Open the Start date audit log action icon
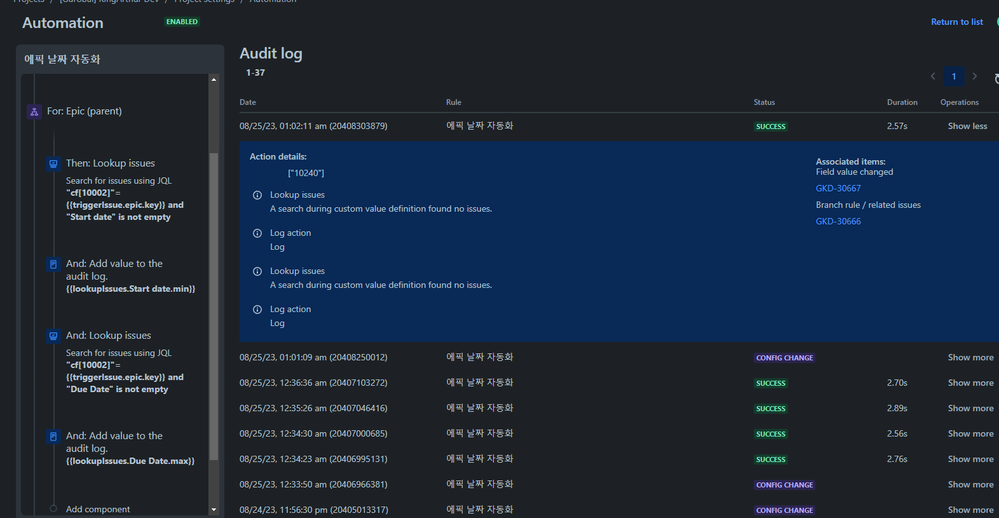 coord(54,264)
